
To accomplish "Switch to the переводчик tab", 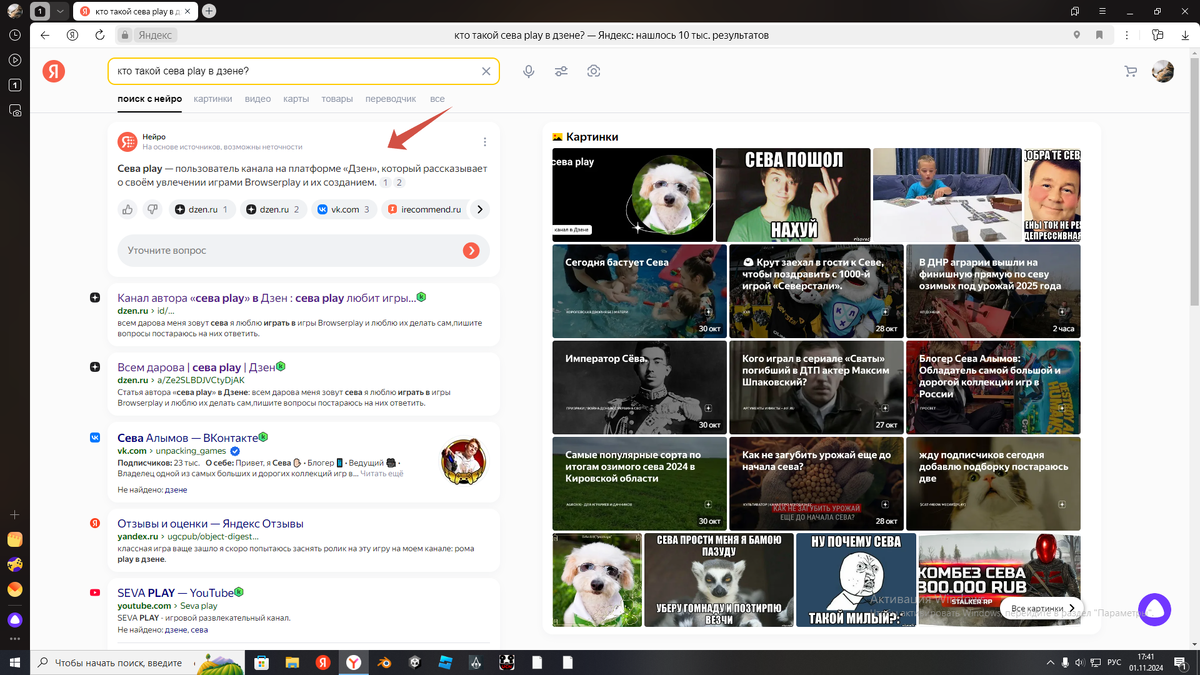I will (391, 99).
